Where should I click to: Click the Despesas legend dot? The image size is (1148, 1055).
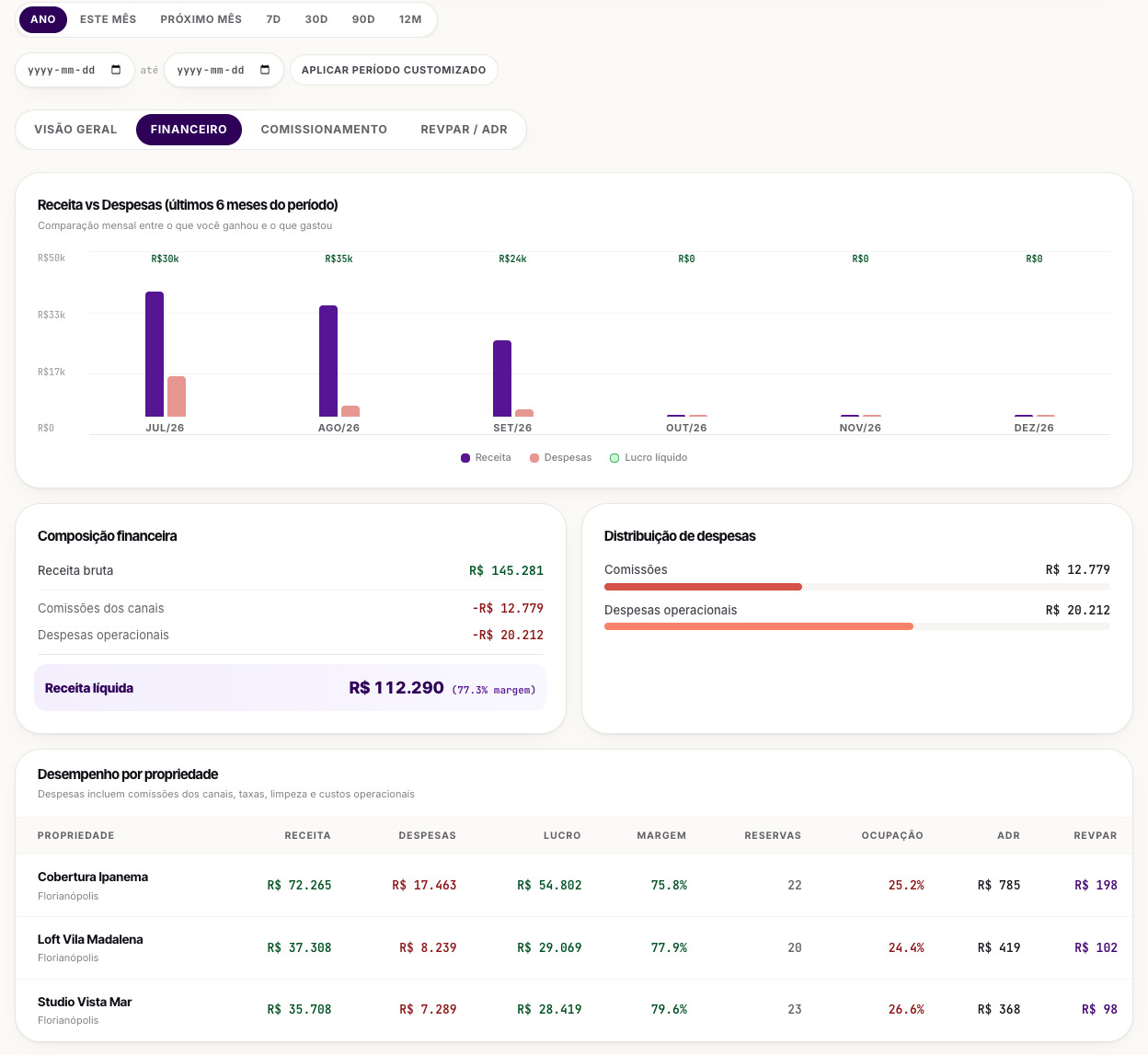534,458
